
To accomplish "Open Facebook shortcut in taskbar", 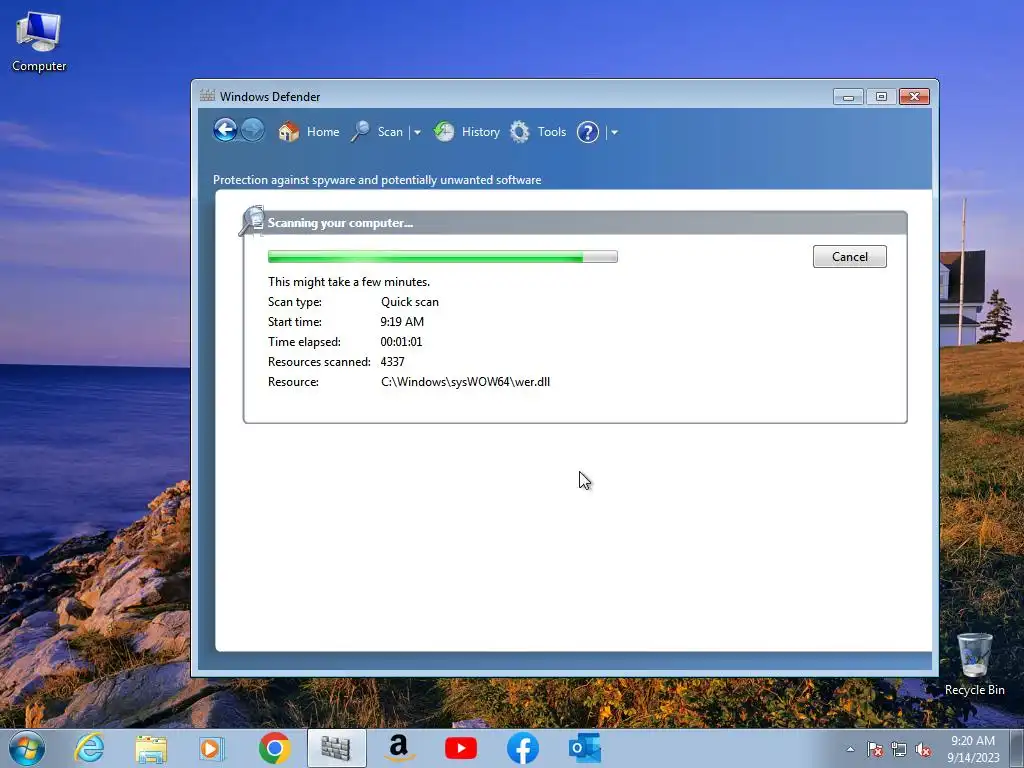I will [x=522, y=748].
